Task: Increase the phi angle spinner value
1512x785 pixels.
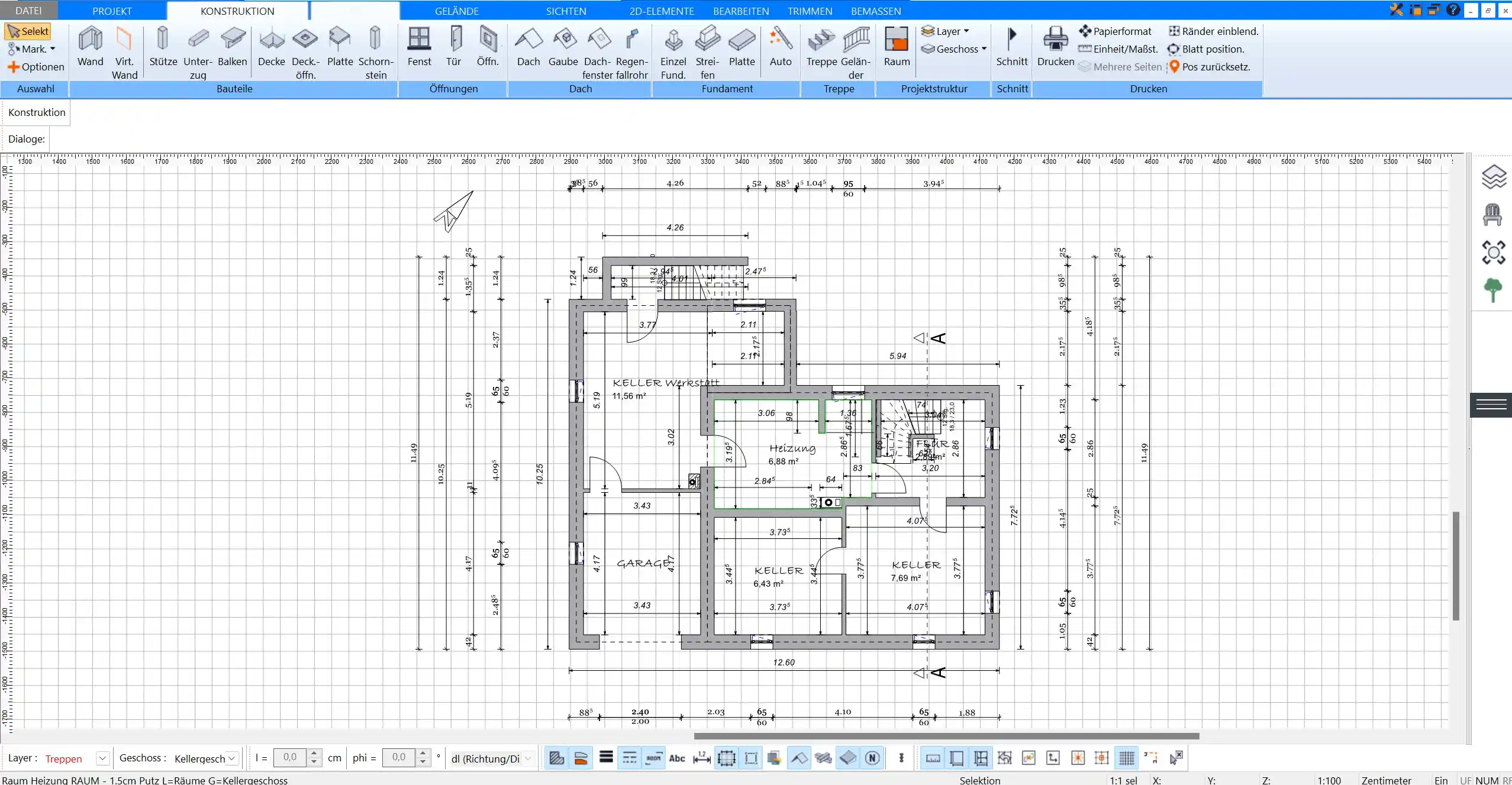Action: pyautogui.click(x=423, y=753)
